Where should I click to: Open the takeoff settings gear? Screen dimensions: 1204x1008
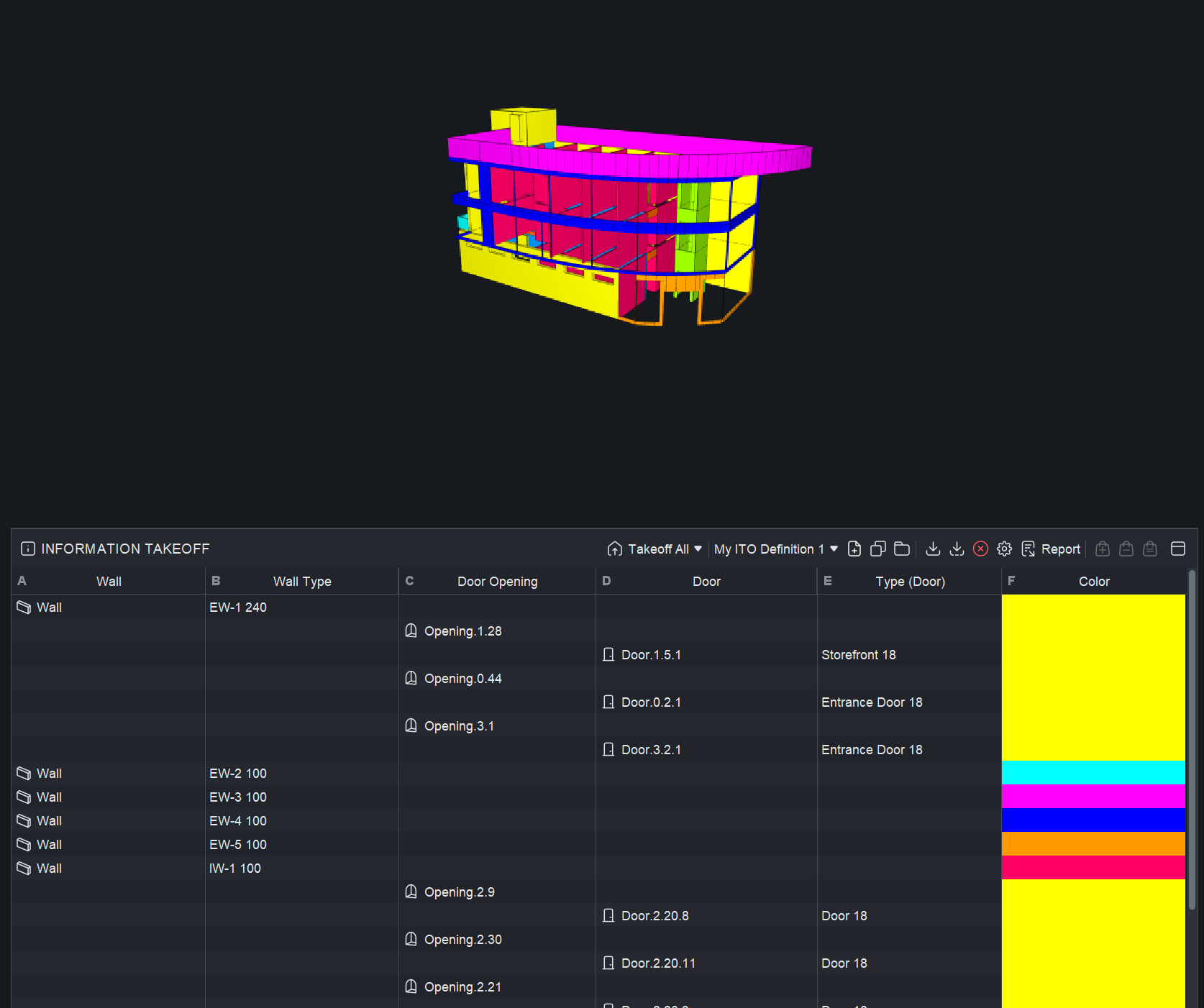[1004, 549]
